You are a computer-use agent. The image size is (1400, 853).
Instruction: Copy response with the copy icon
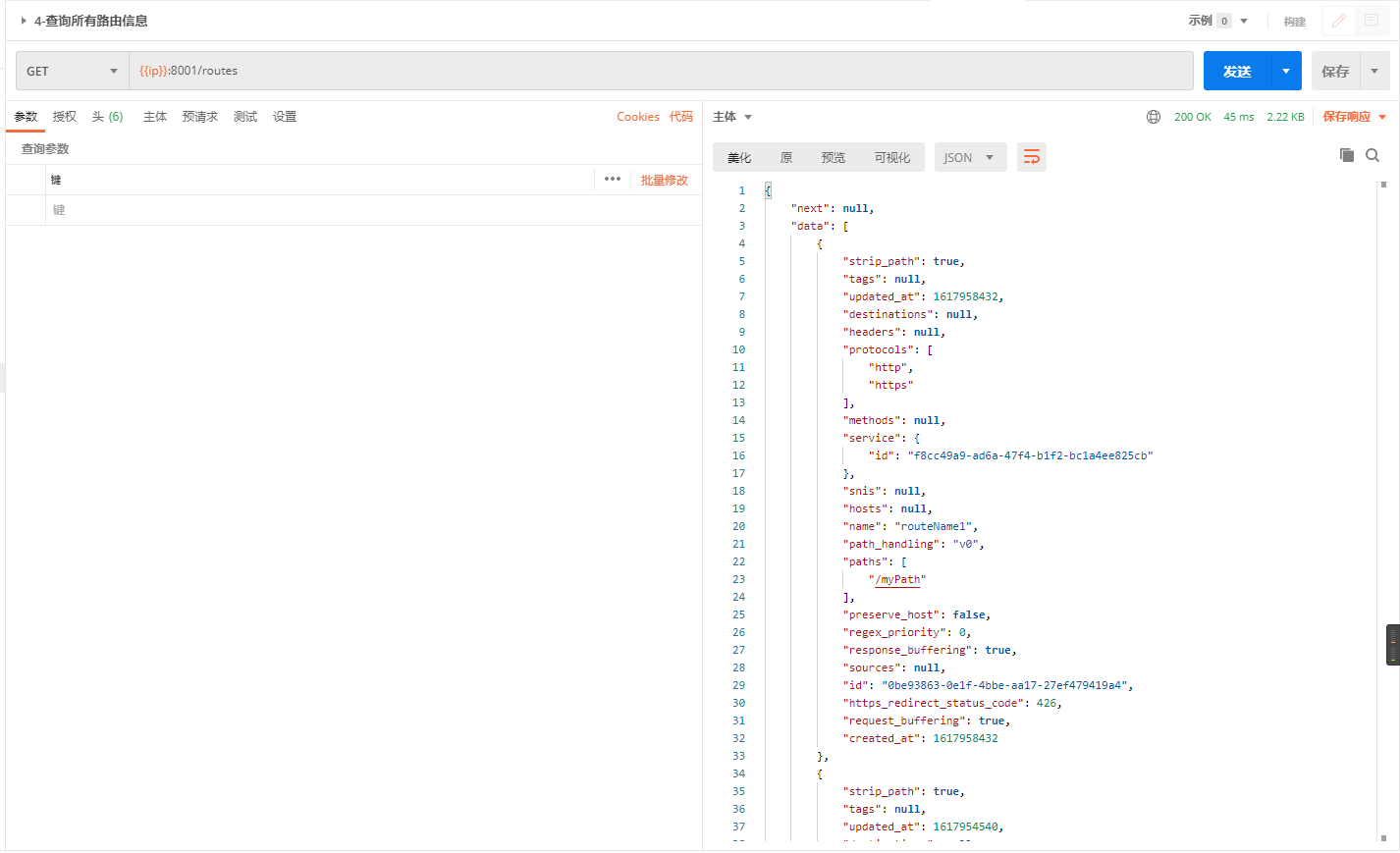[1347, 155]
